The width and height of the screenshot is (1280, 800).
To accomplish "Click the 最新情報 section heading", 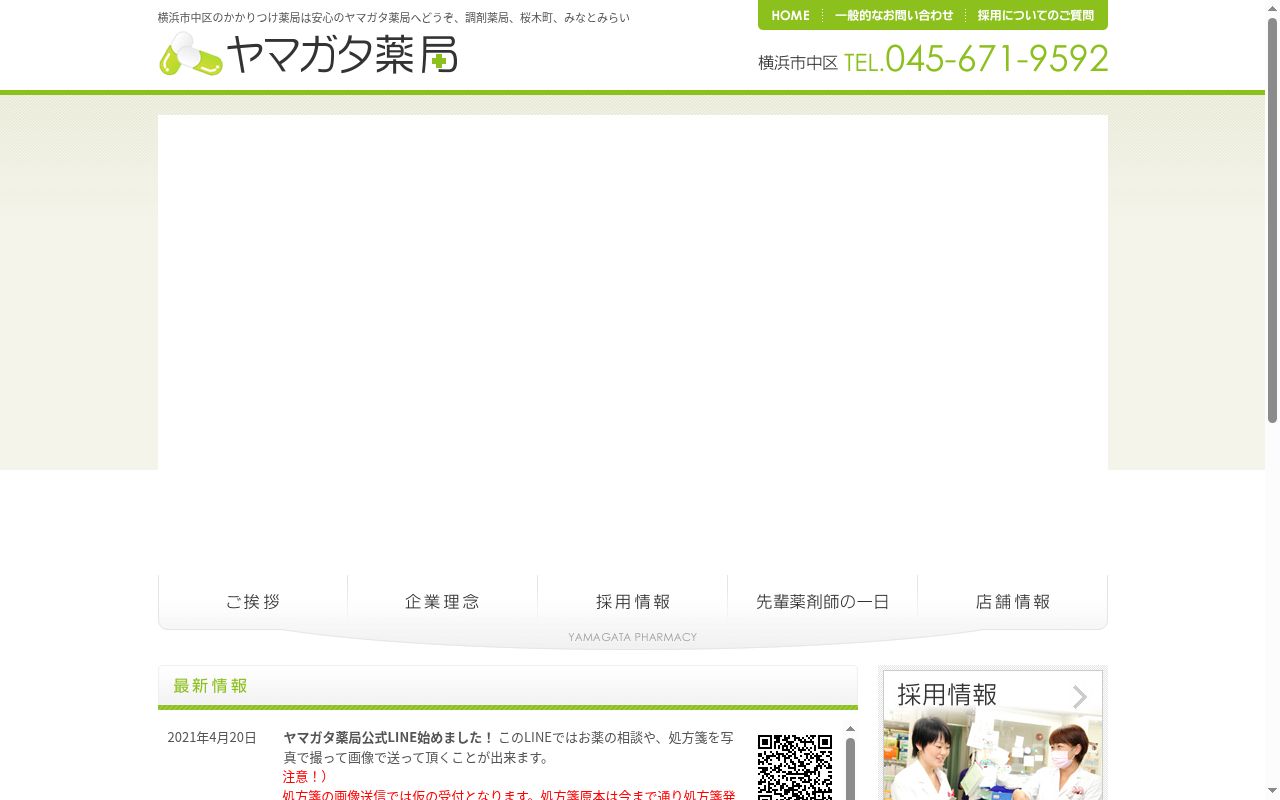I will pos(210,686).
